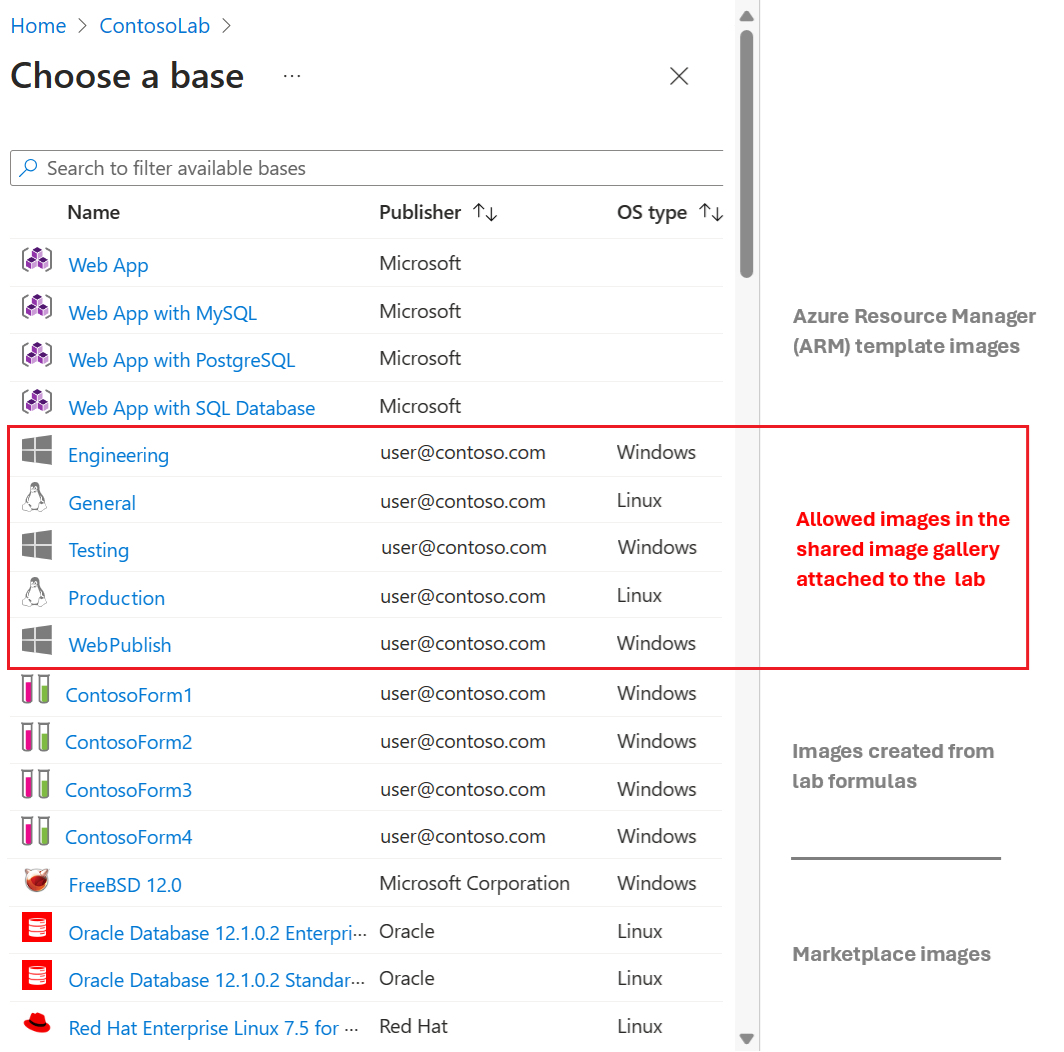Viewport: 1064px width, 1052px height.
Task: Click the Windows icon beside WebPublish
Action: point(37,640)
